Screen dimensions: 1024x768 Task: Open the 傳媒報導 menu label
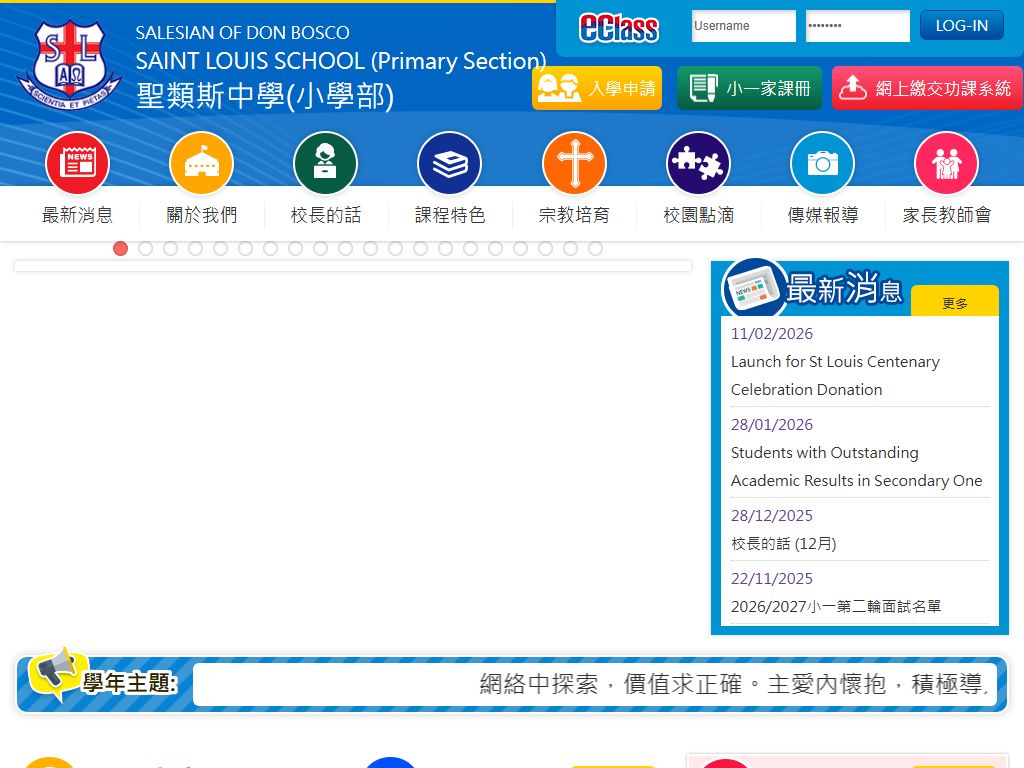[822, 215]
